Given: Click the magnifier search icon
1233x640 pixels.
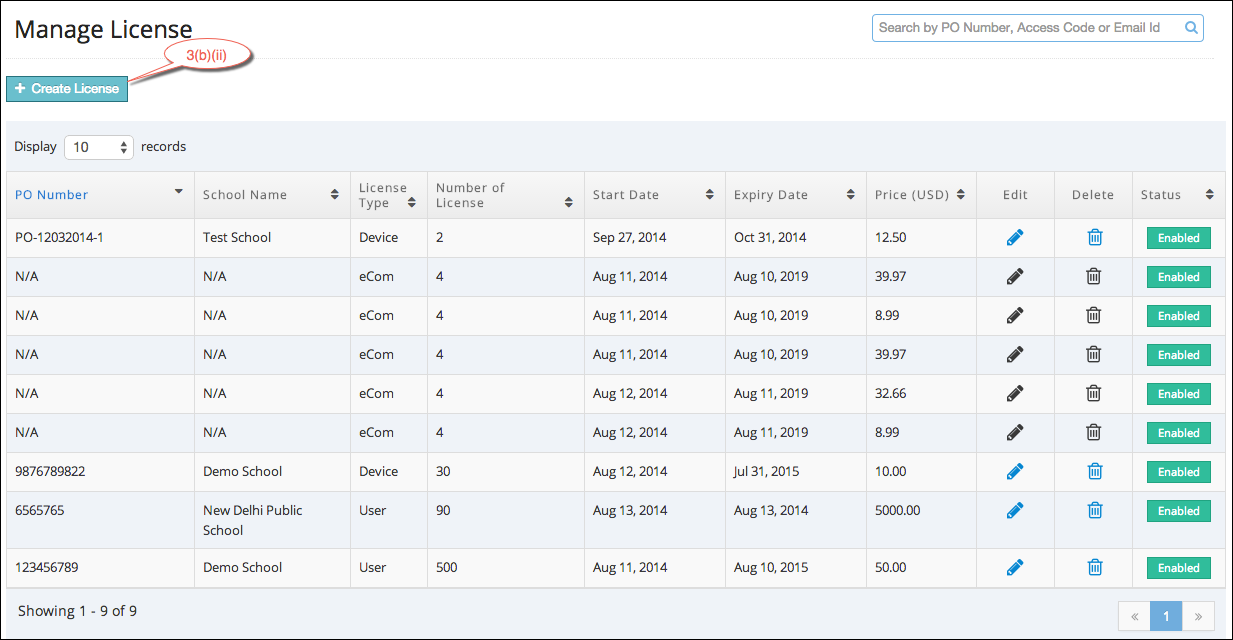Looking at the screenshot, I should (x=1191, y=28).
